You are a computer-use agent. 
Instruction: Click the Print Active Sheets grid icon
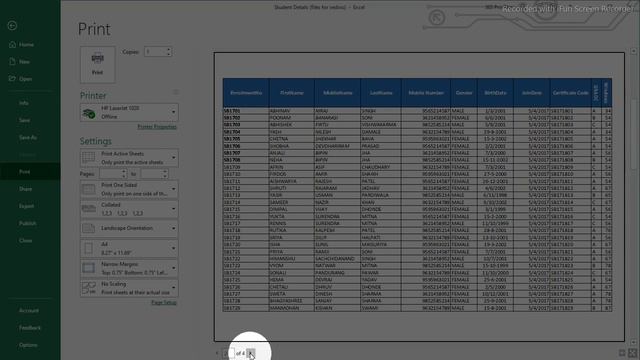click(89, 158)
